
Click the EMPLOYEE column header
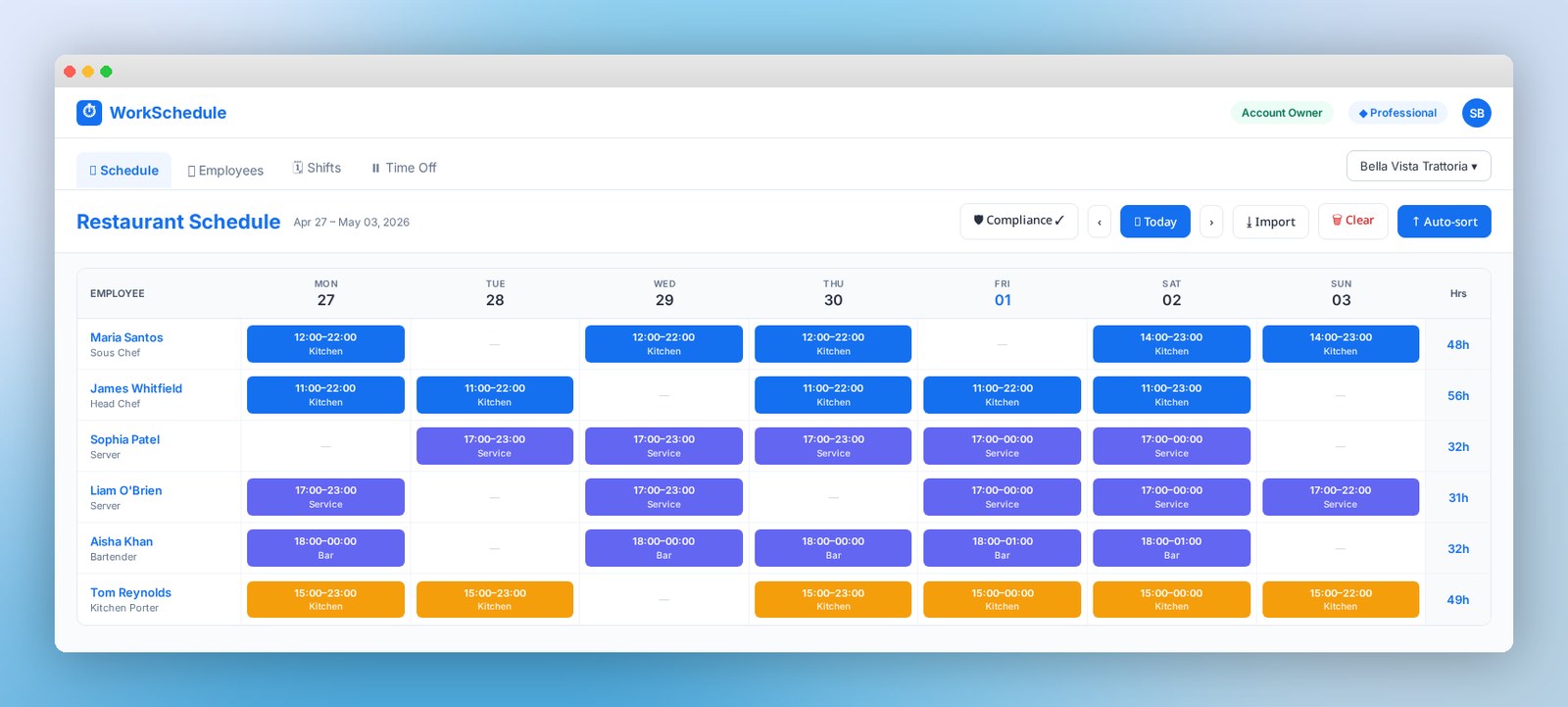click(118, 293)
